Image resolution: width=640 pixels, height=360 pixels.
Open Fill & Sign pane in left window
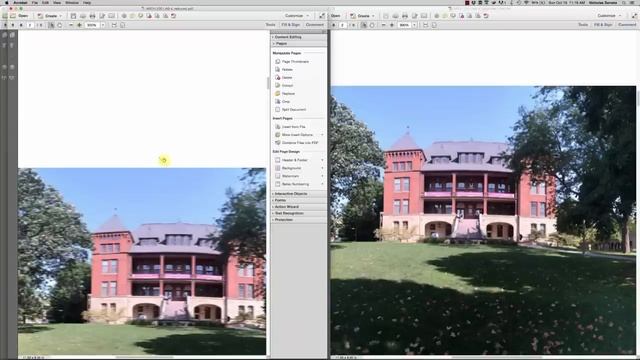click(291, 25)
